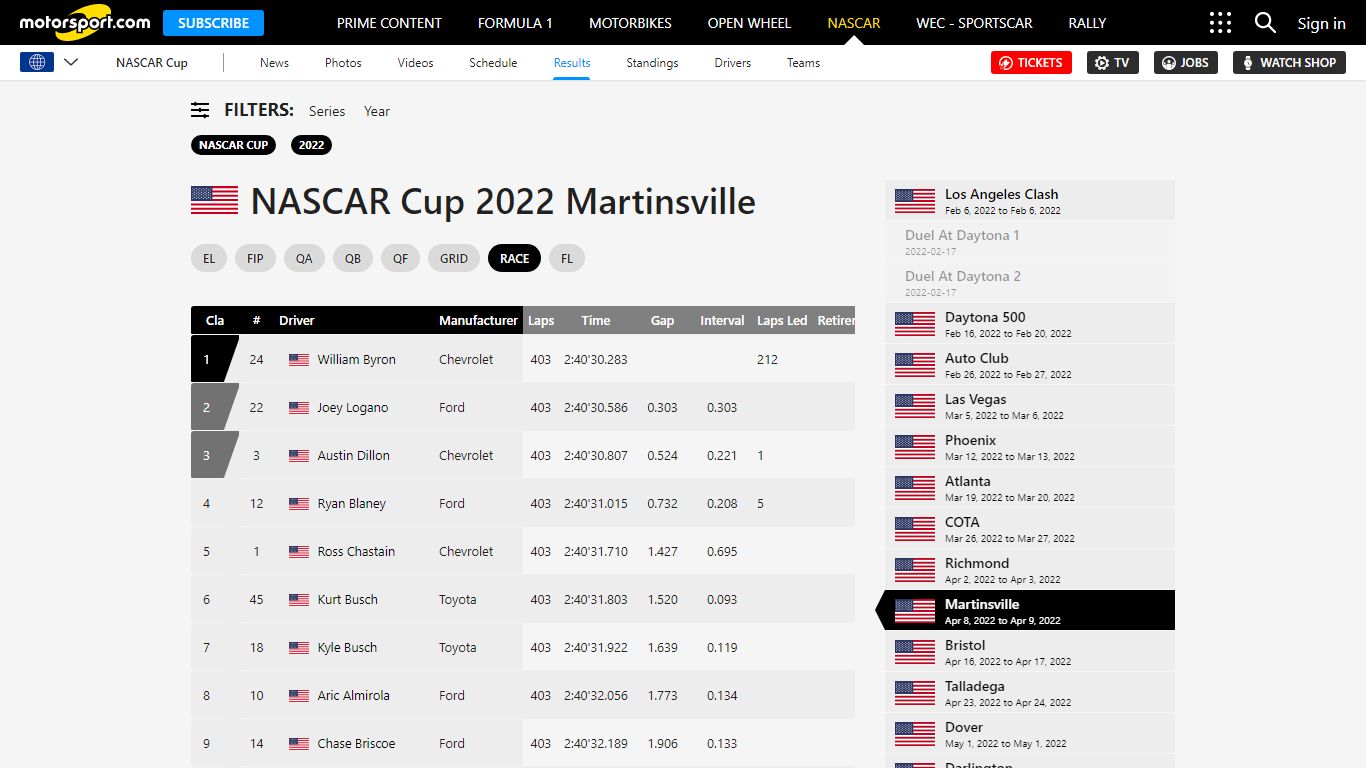Open MOTORBIKES menu
This screenshot has height=768, width=1366.
(630, 23)
